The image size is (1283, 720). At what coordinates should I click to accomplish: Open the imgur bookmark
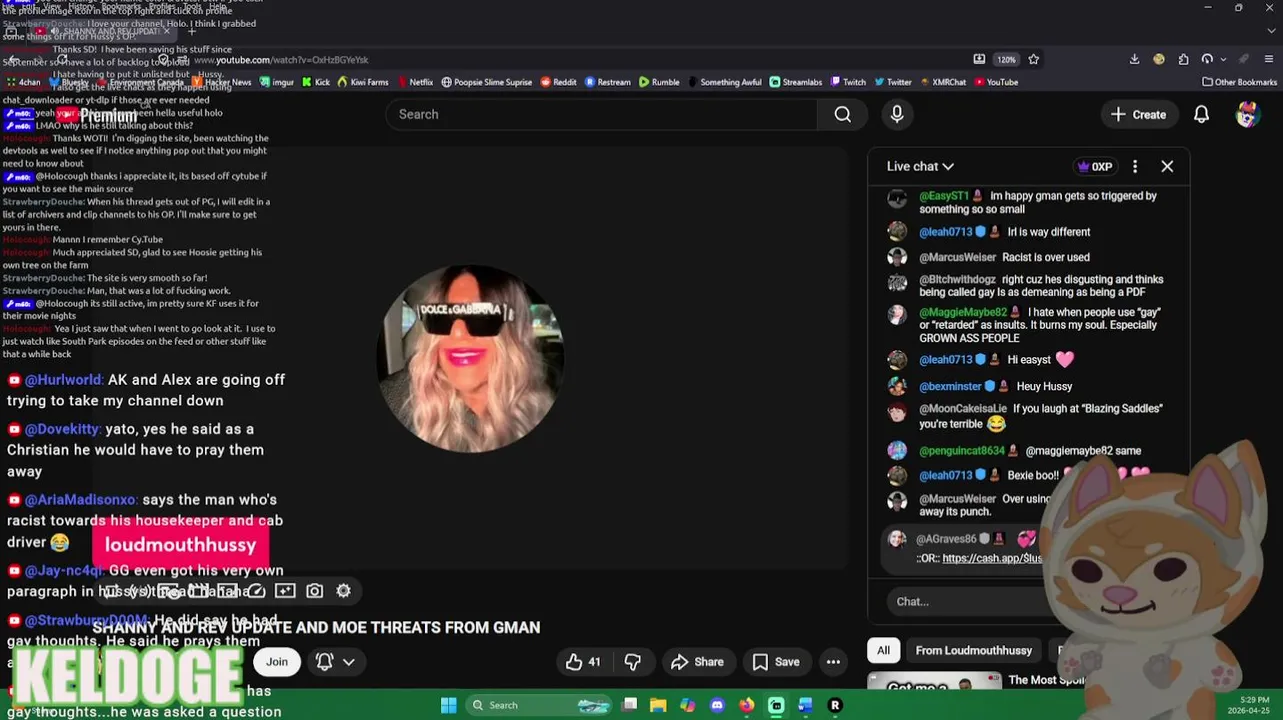[276, 82]
